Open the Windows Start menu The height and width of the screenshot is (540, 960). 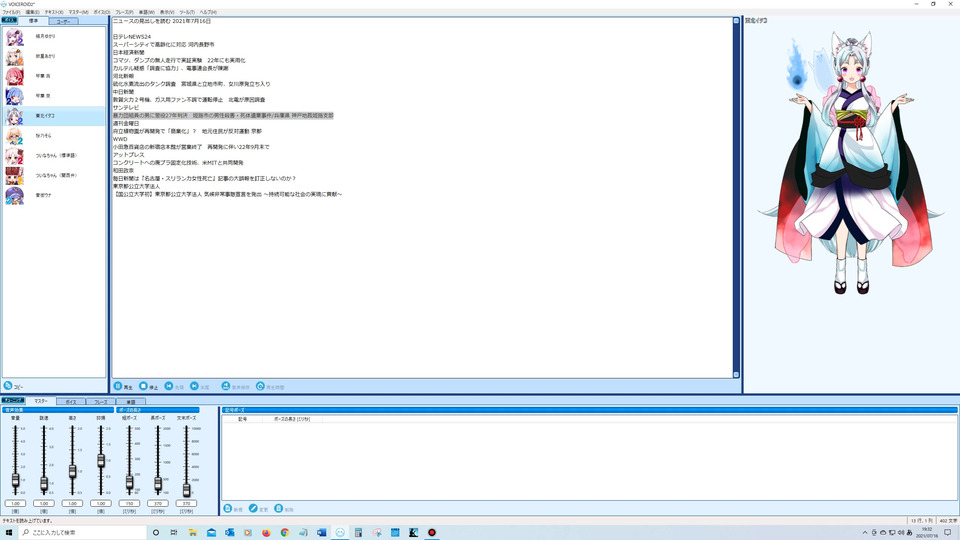[9, 533]
